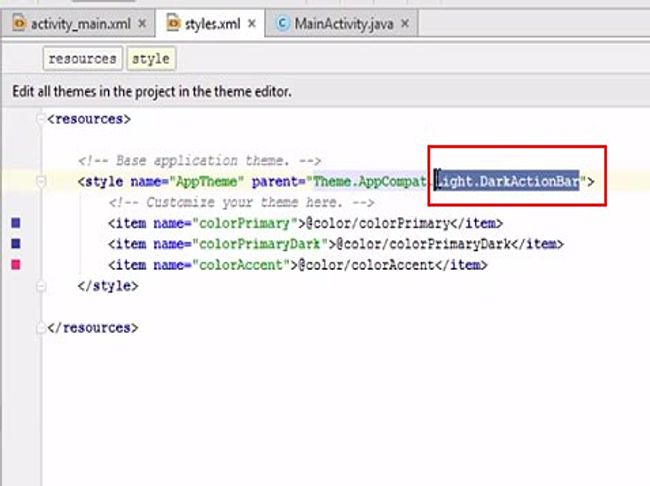Click the "colorPrimaryDark" name attribute value
Screen dimensions: 650x486
tap(260, 244)
